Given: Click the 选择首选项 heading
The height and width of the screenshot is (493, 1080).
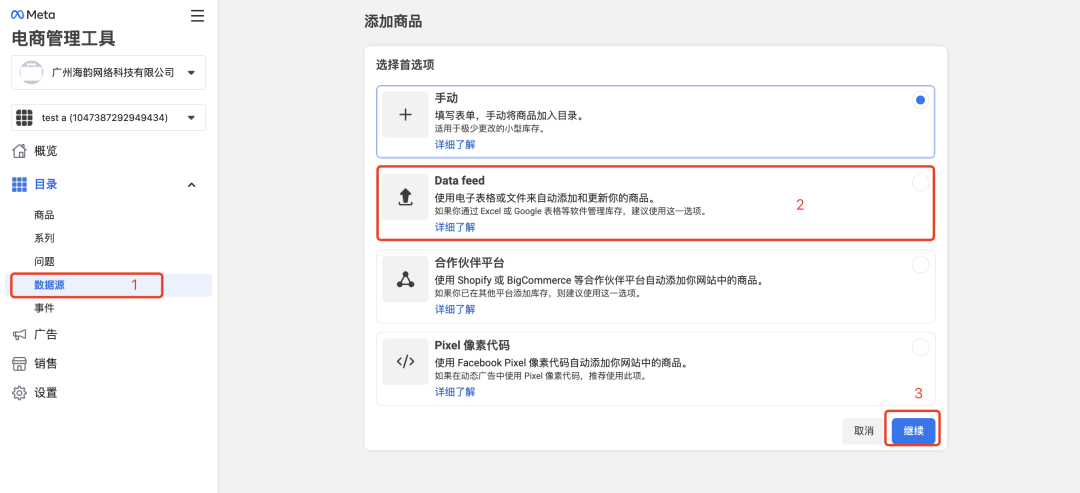Looking at the screenshot, I should pos(405,65).
